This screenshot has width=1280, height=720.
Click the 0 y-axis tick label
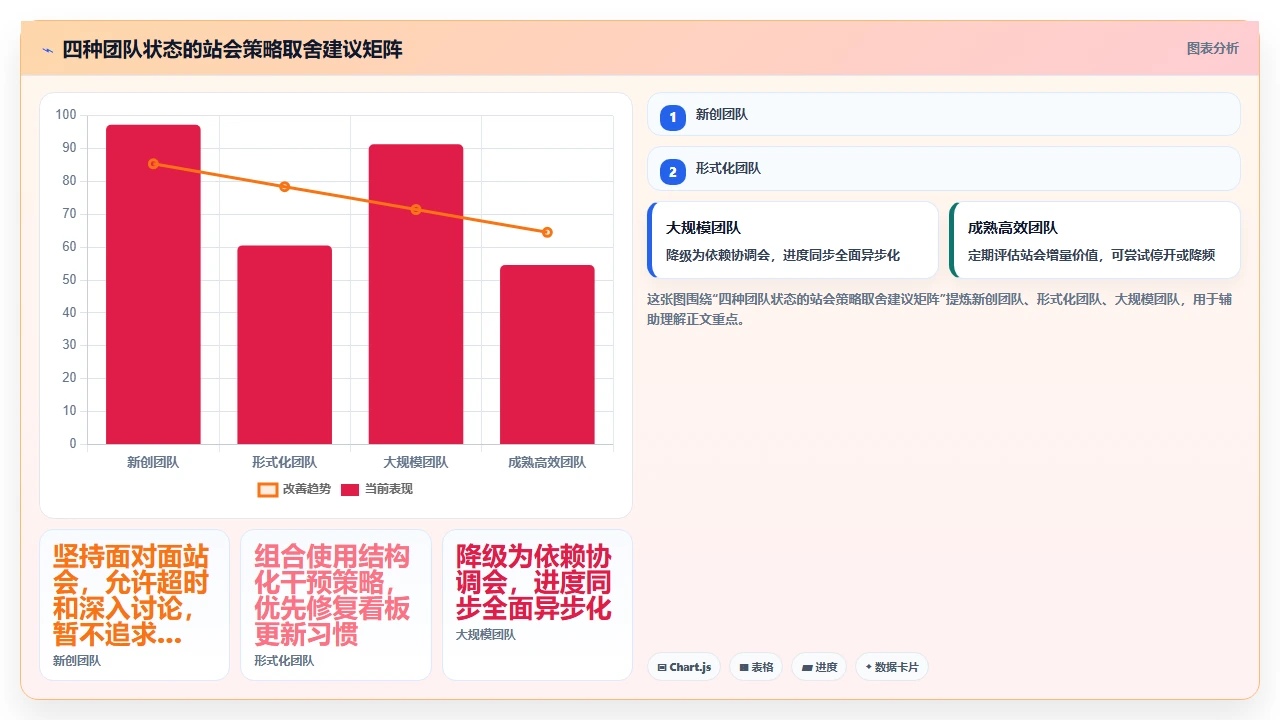72,444
